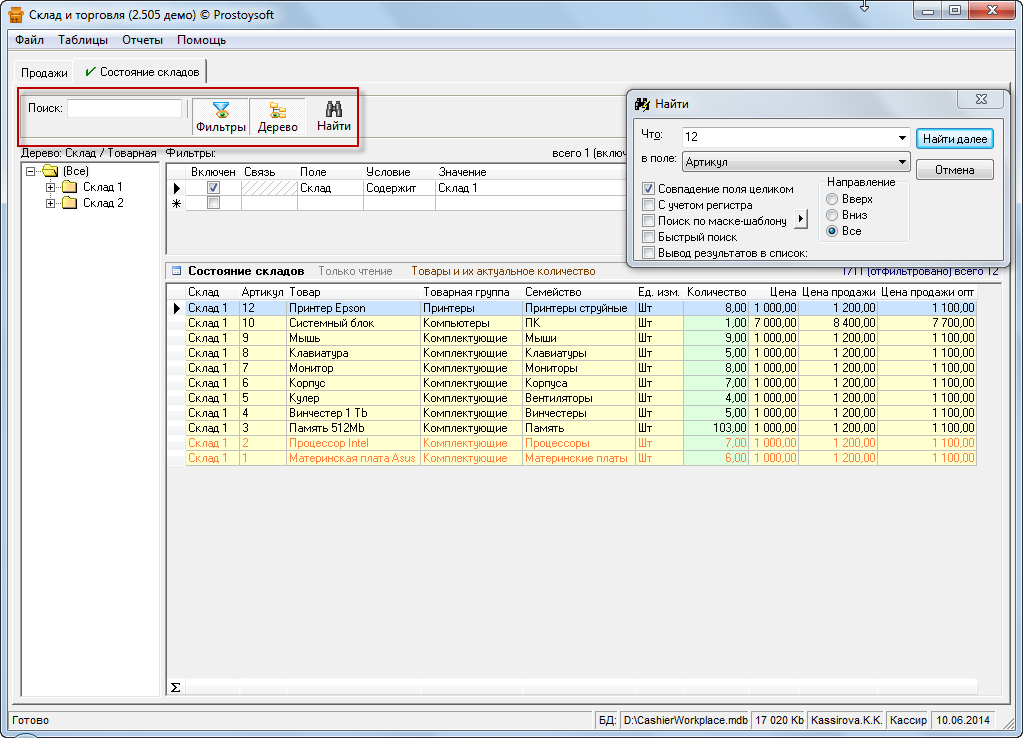Switch to the Продажи tab

click(x=45, y=73)
